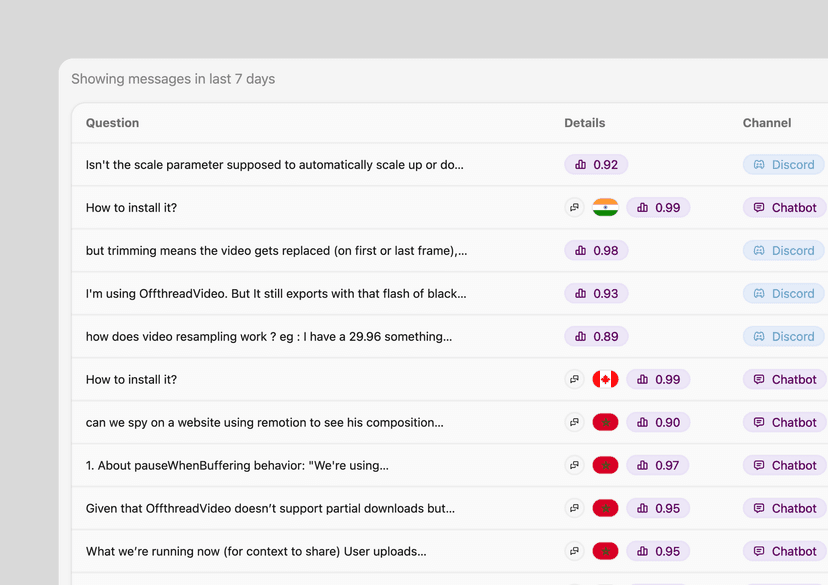Click the 0.92 confidence score badge
This screenshot has height=585, width=828.
[x=596, y=165]
